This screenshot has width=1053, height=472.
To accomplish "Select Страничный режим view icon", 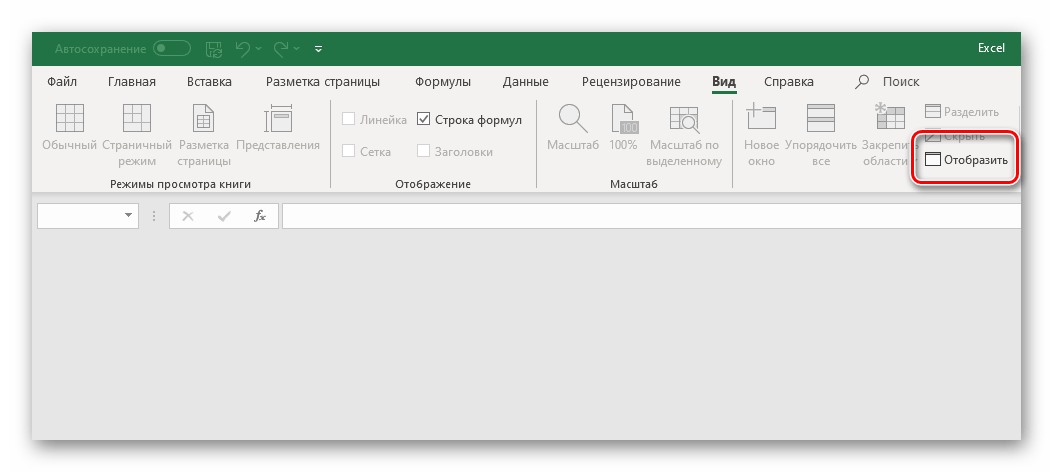I will click(x=136, y=119).
